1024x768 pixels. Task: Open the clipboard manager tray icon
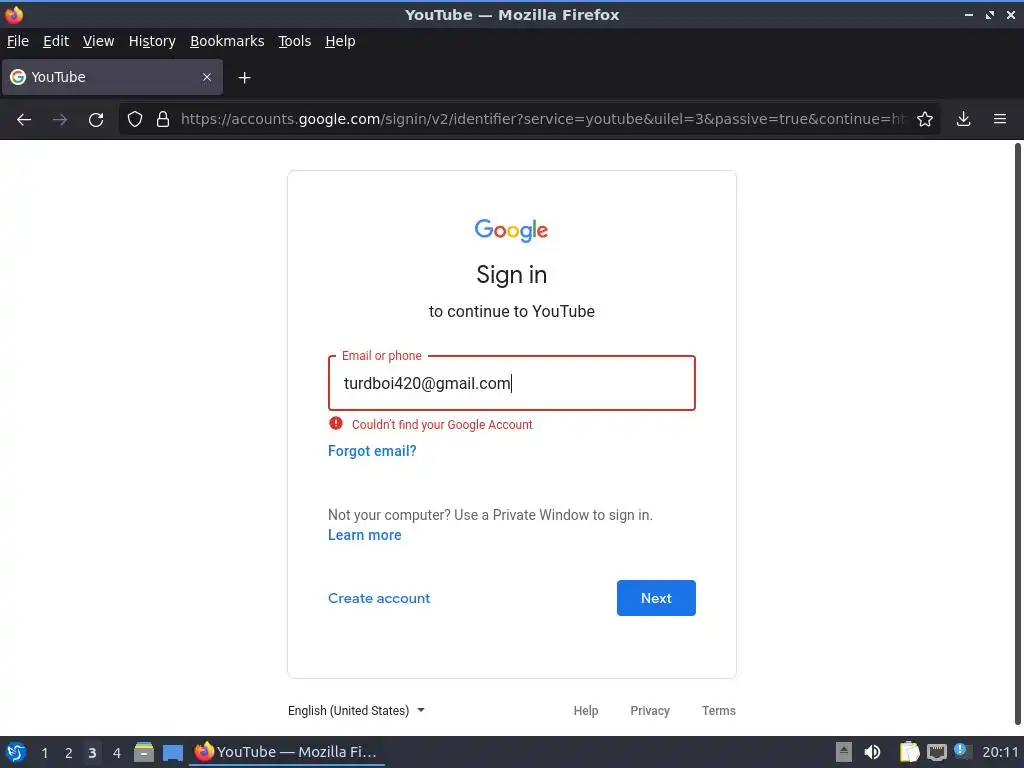(909, 752)
